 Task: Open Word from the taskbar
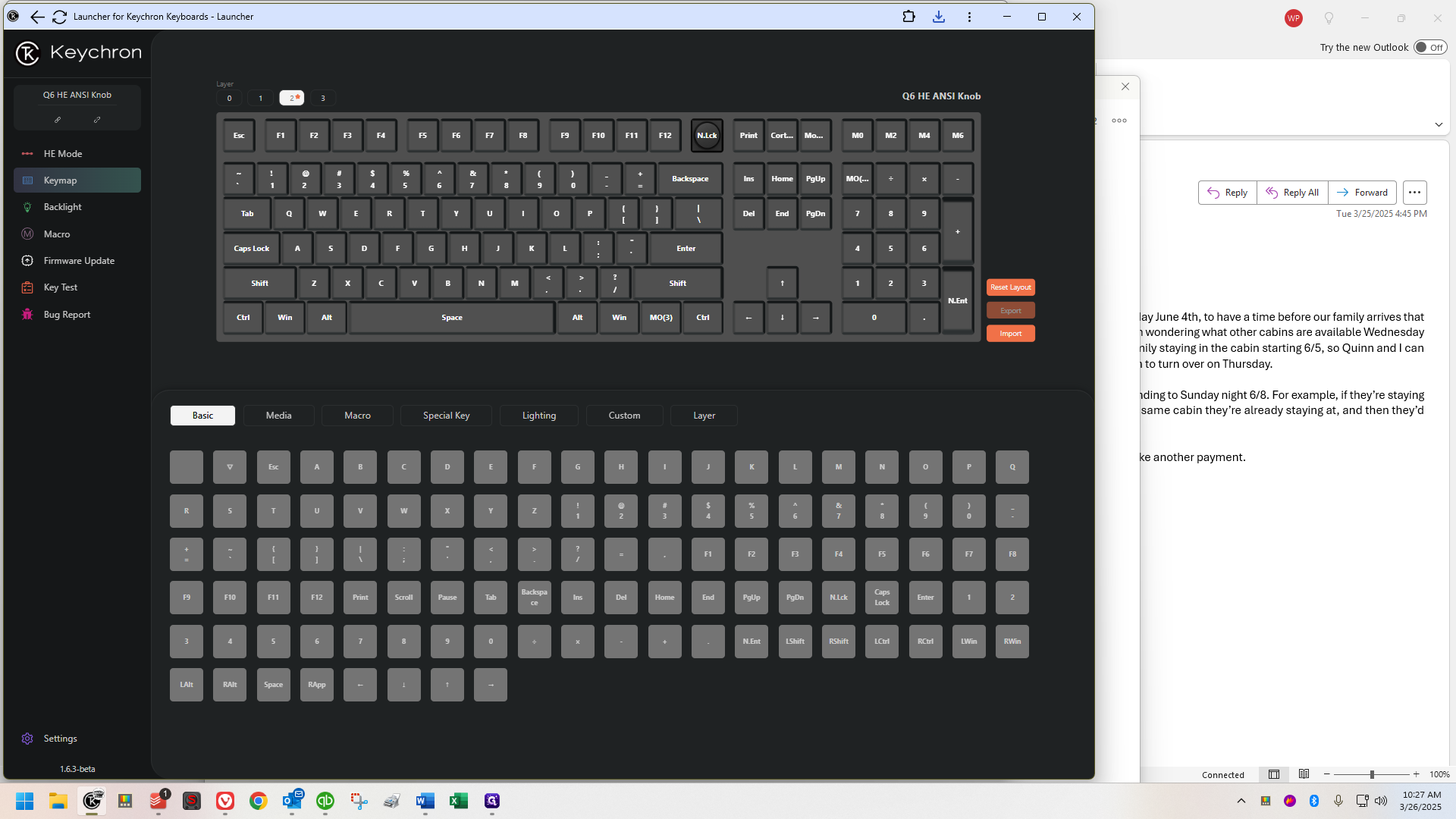click(x=425, y=801)
